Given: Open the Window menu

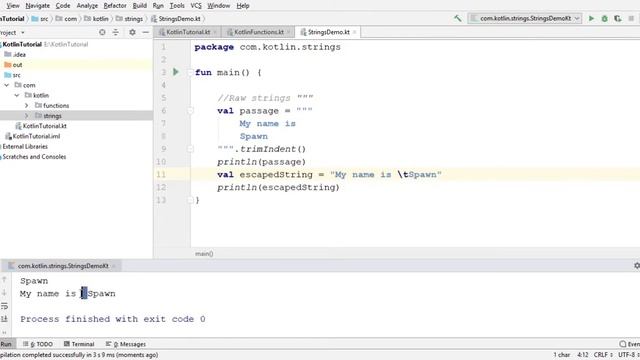Looking at the screenshot, I should click(x=219, y=6).
